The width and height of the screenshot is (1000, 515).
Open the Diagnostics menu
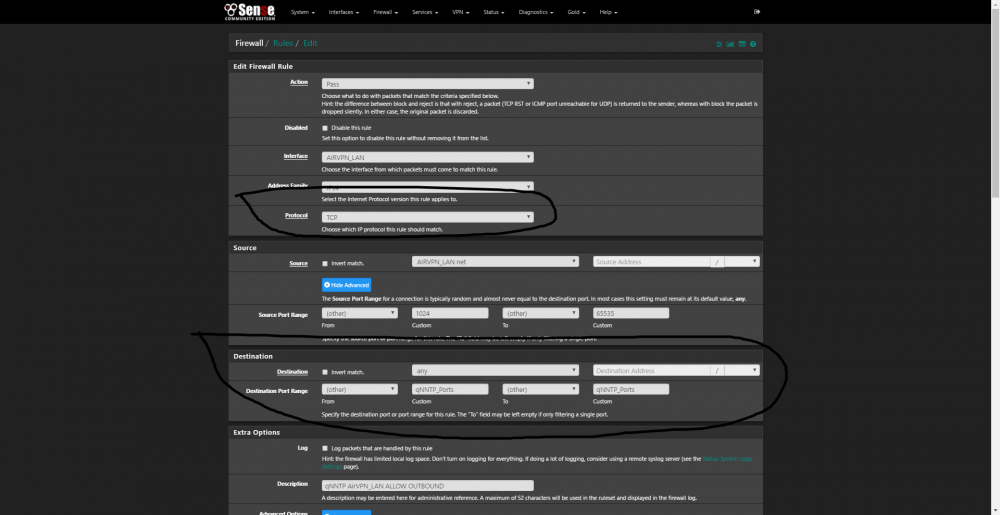coord(536,12)
